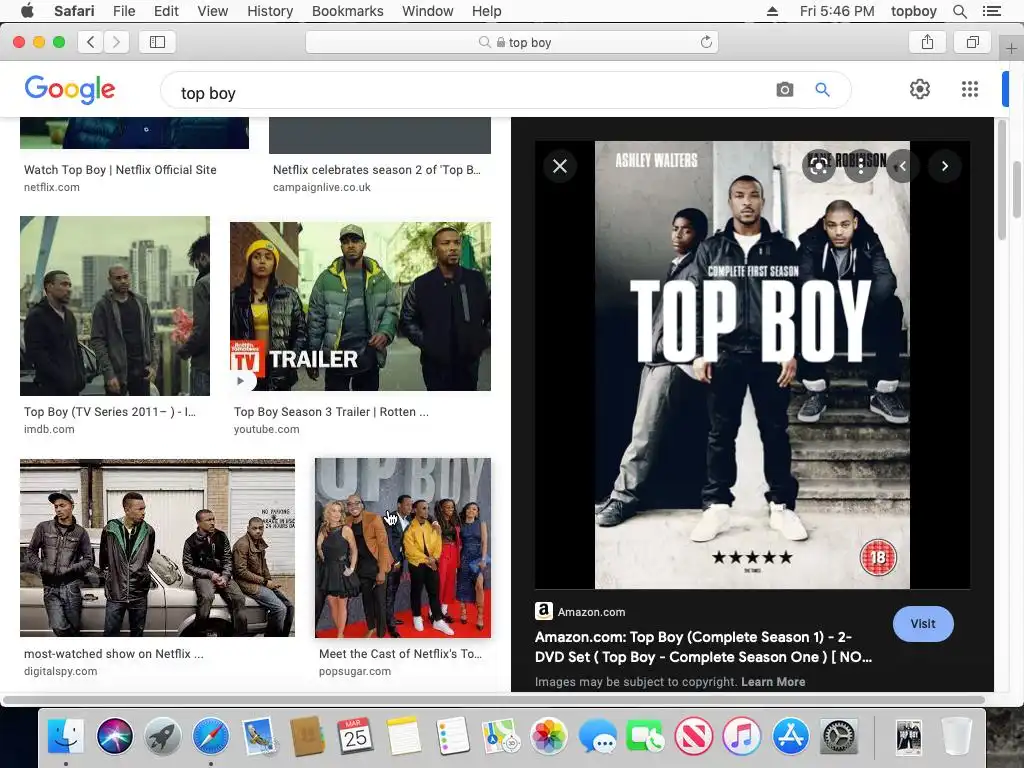Open Notes app in the Dock

point(404,736)
